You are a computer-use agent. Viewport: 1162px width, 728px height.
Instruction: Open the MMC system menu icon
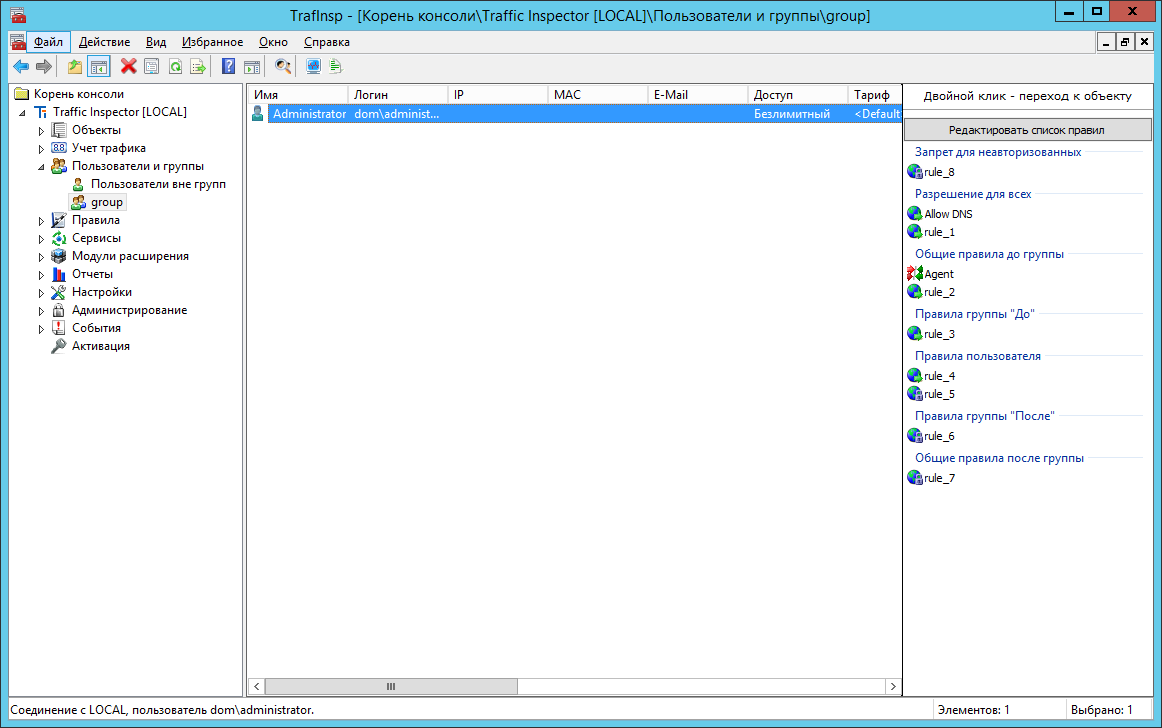click(18, 42)
